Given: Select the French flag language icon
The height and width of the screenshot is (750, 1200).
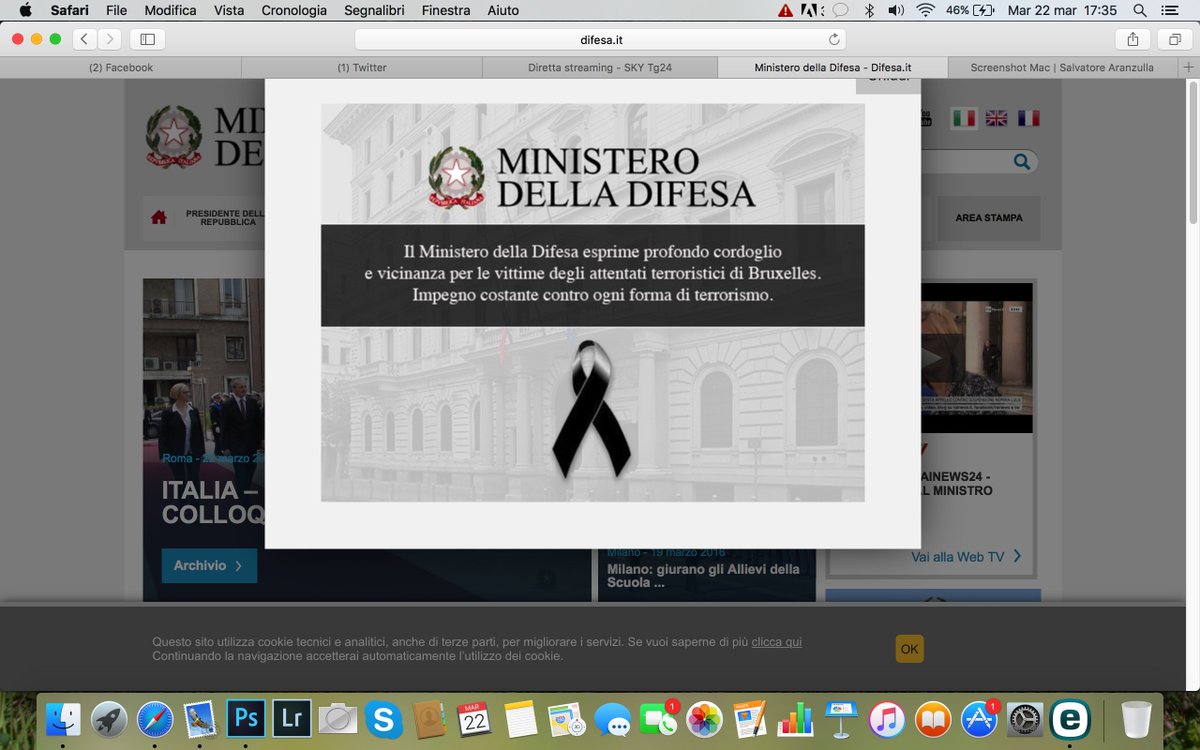Looking at the screenshot, I should point(1029,117).
